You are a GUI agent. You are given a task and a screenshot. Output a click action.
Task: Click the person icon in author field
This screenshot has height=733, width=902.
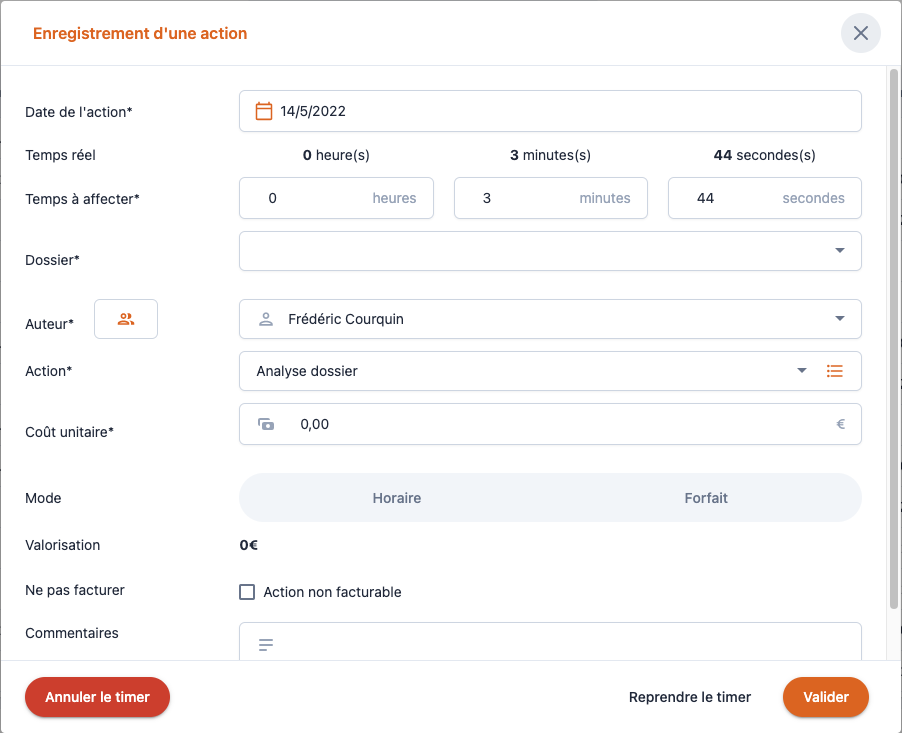[266, 319]
